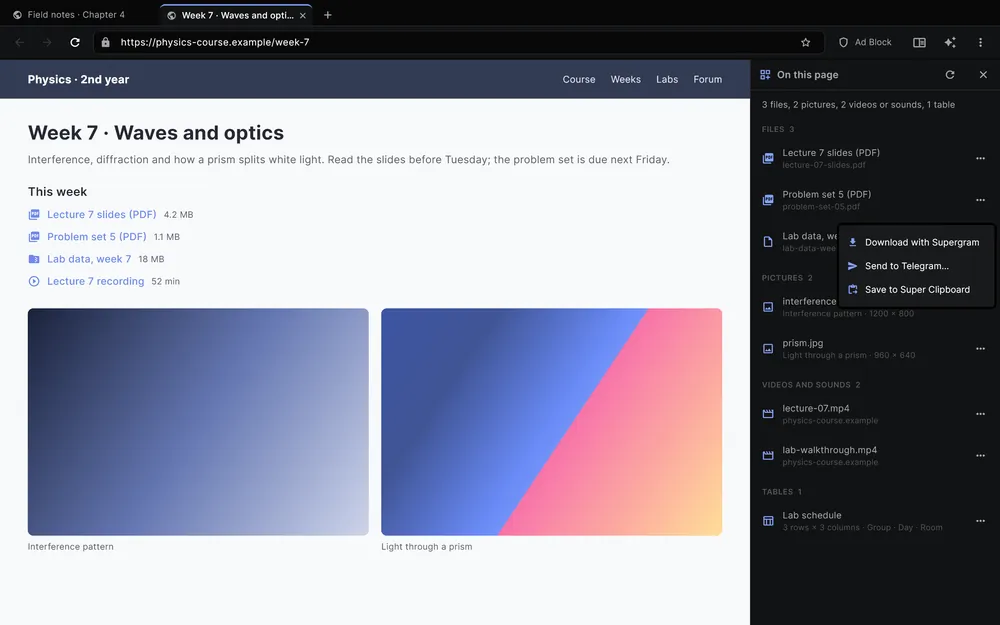
Task: Reload the page with the browser refresh icon
Action: (75, 42)
